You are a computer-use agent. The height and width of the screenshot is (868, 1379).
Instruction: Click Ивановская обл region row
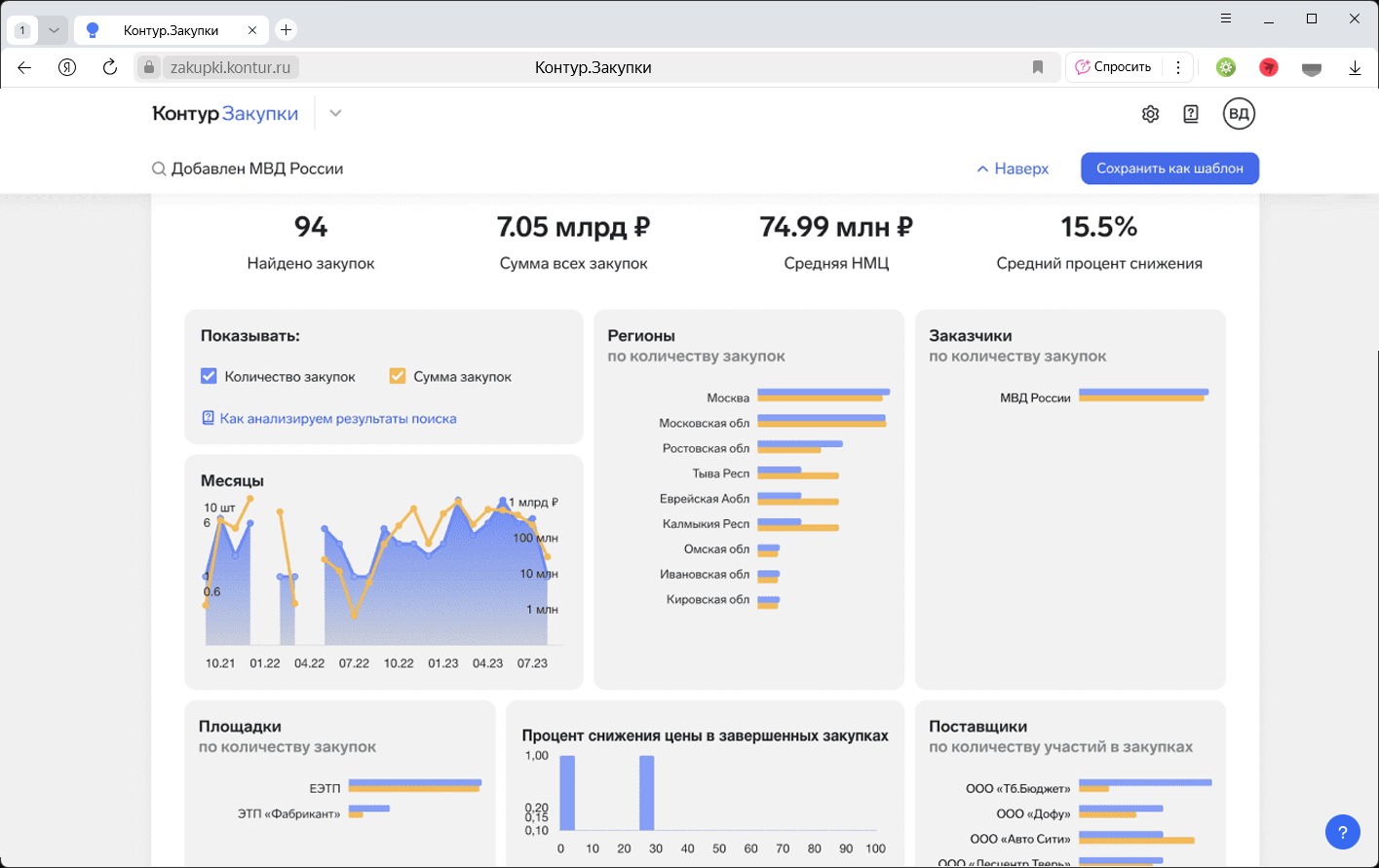[x=720, y=575]
